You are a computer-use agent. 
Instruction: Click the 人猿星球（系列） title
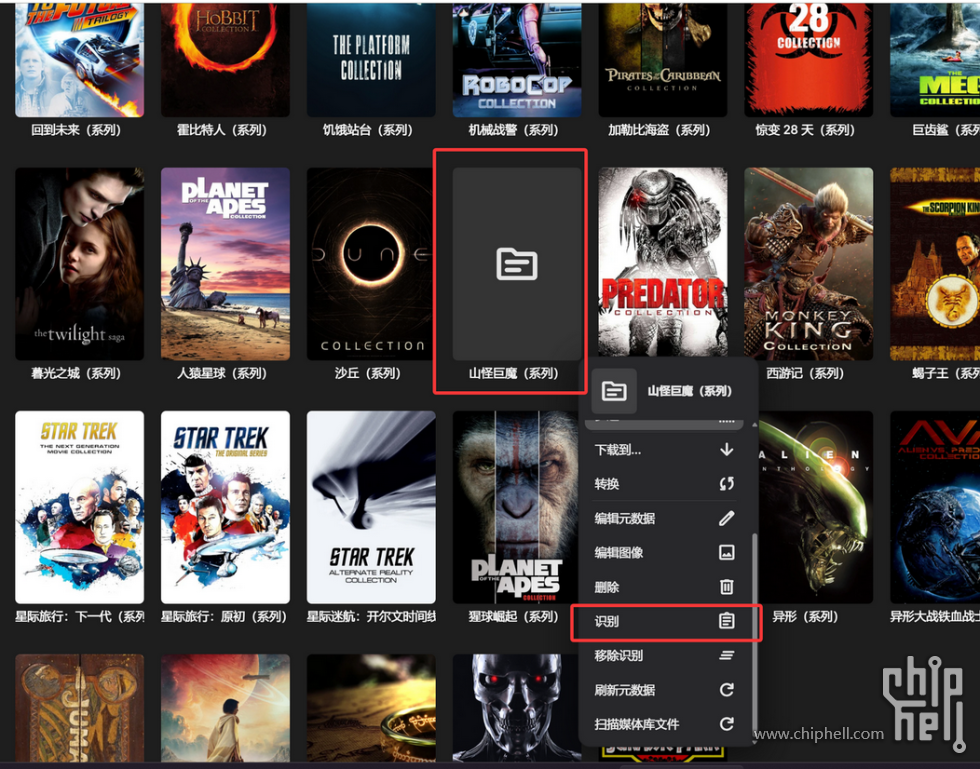coord(222,373)
